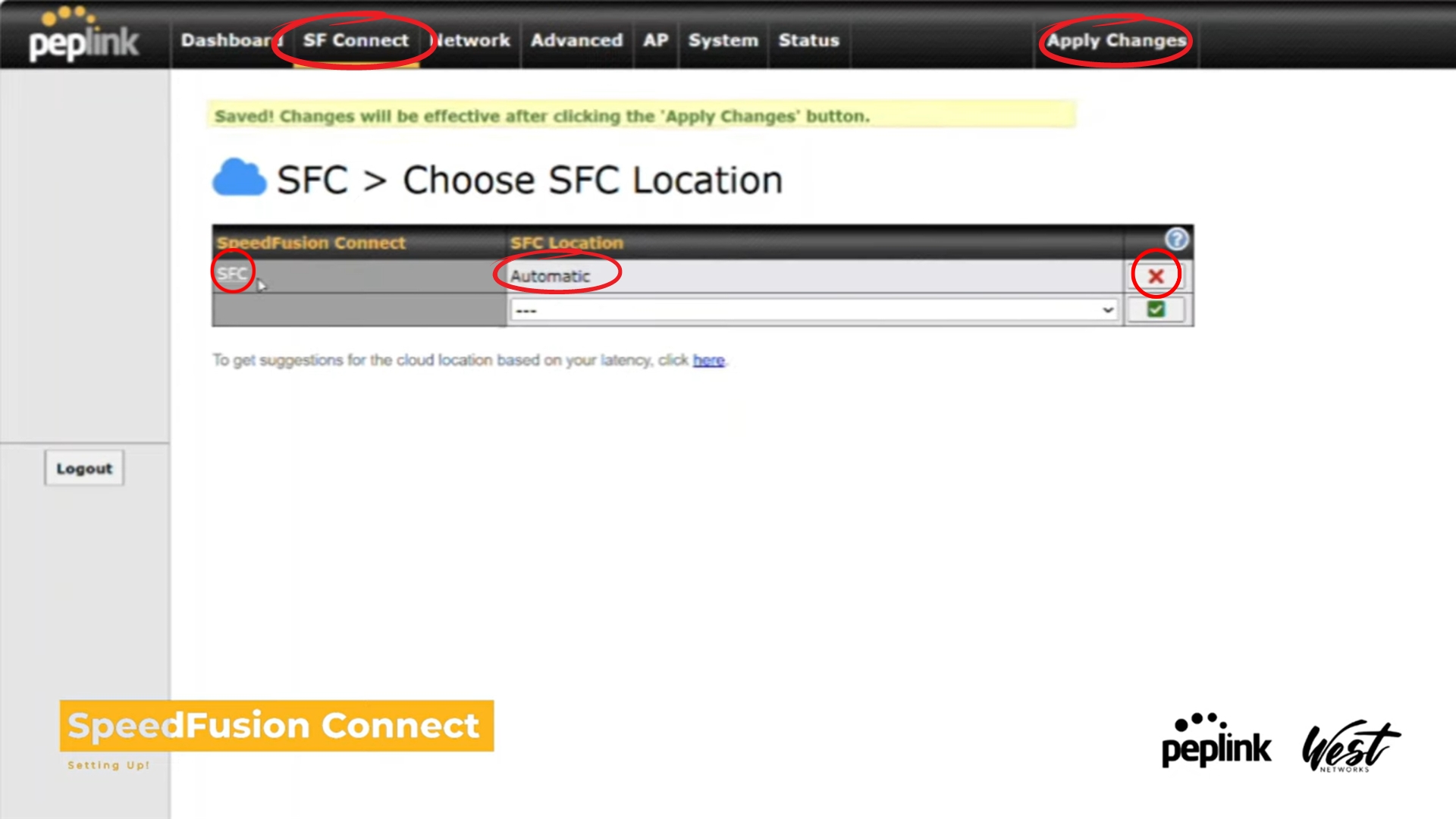This screenshot has height=819, width=1456.
Task: Expand the SFC location dropdown arrow
Action: (1107, 310)
